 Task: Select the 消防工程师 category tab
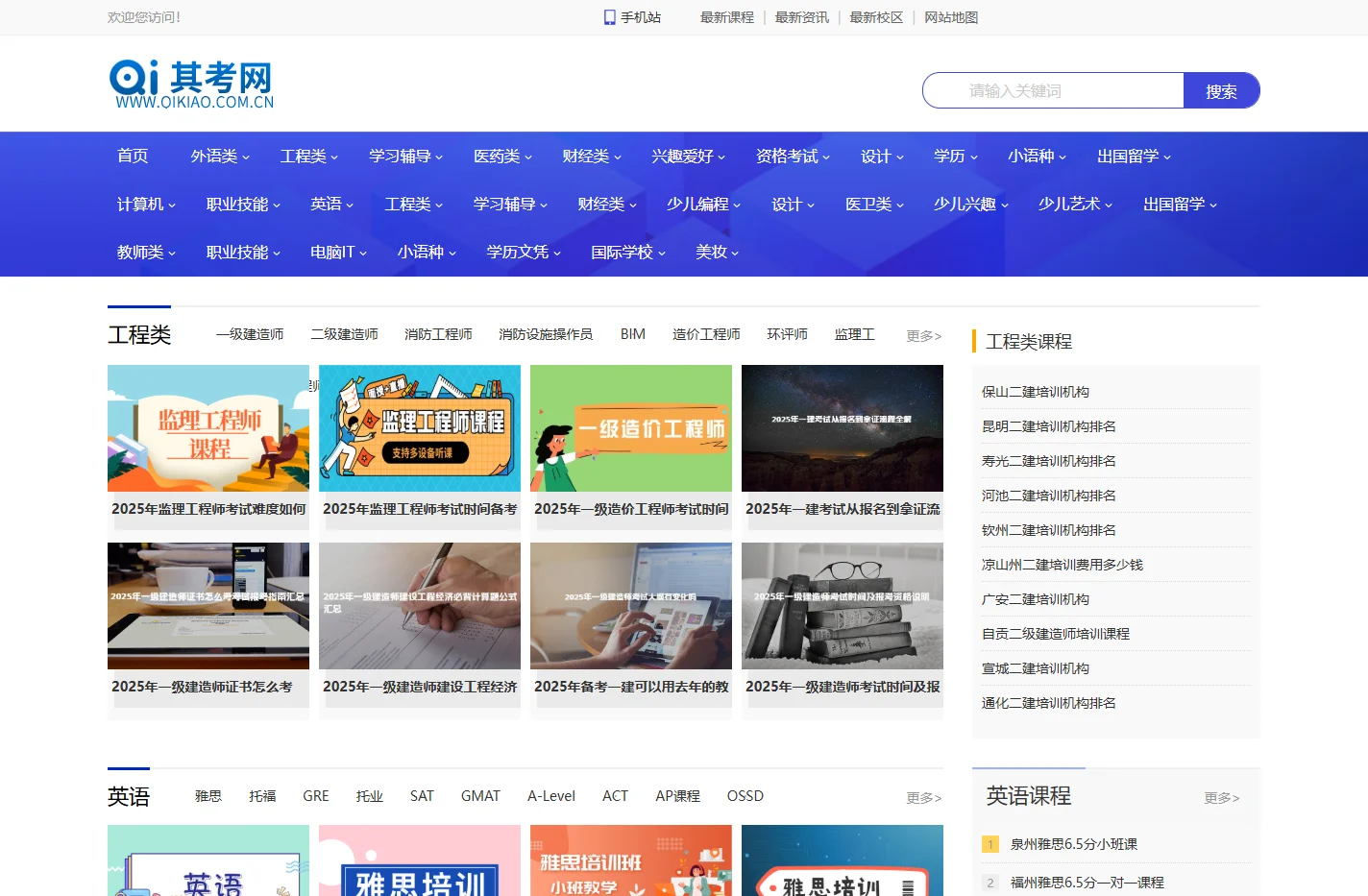click(438, 334)
